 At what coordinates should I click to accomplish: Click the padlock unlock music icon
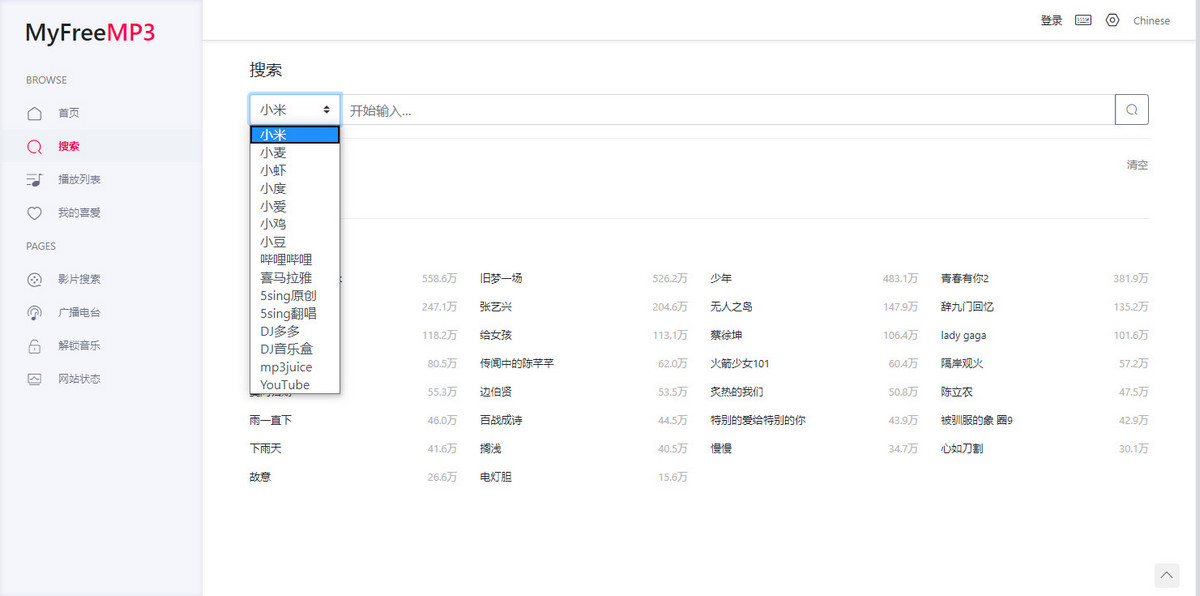[35, 346]
